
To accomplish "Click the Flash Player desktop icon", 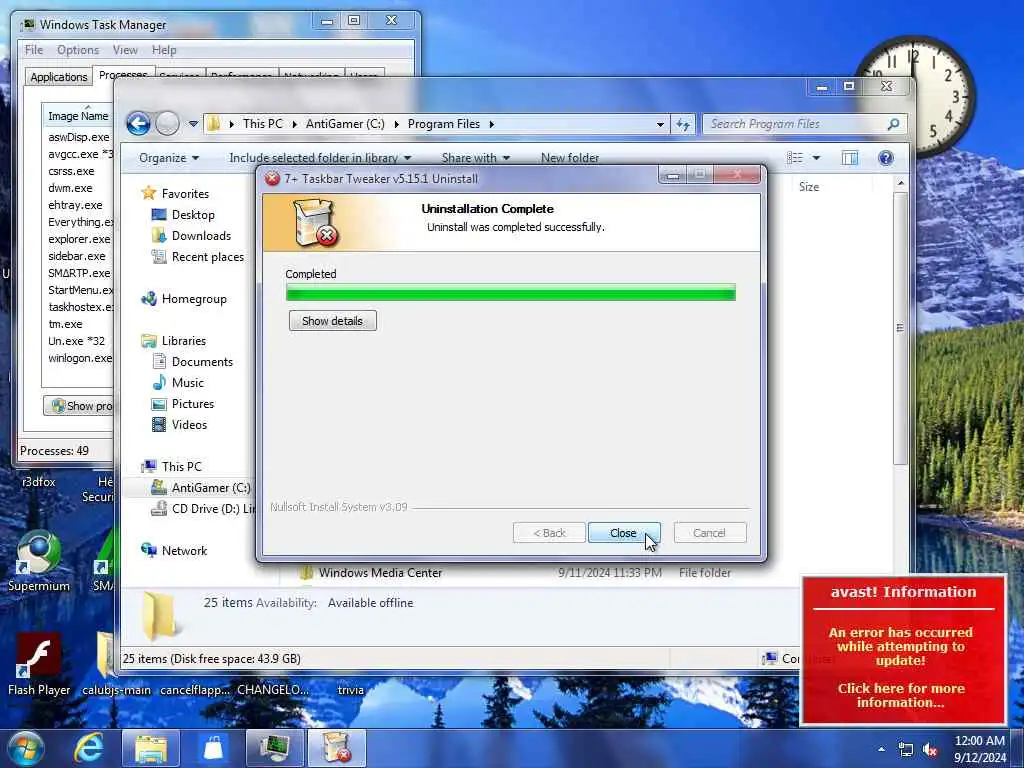I will [x=39, y=663].
